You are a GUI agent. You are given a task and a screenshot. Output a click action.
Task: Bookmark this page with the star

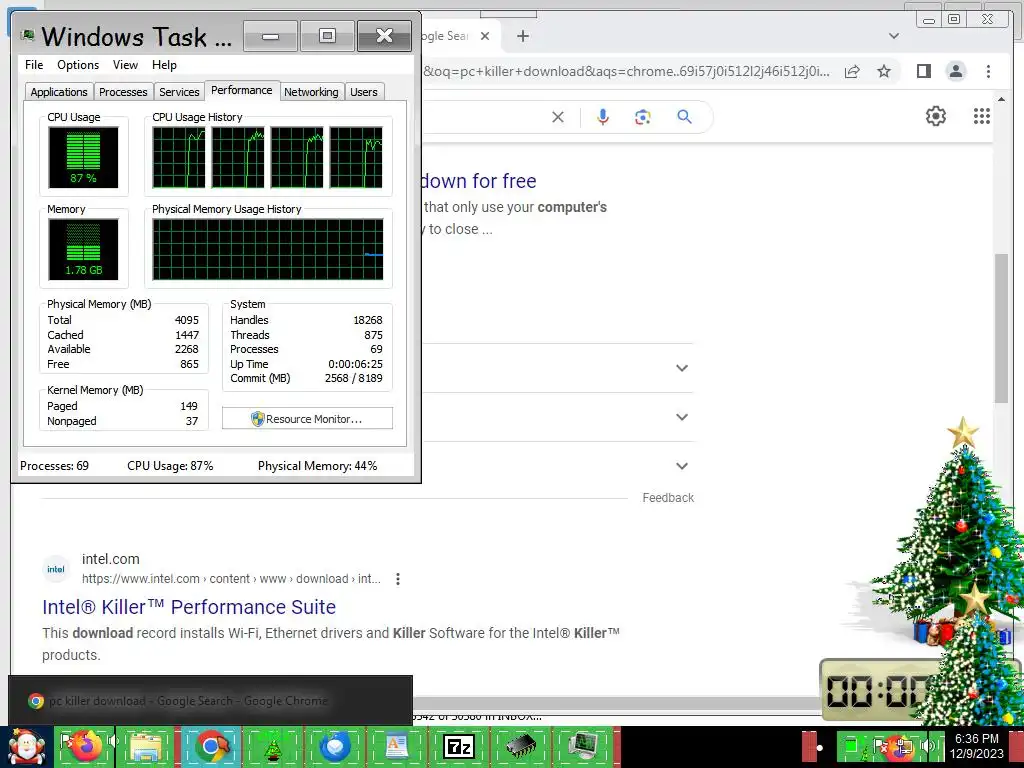(x=884, y=71)
